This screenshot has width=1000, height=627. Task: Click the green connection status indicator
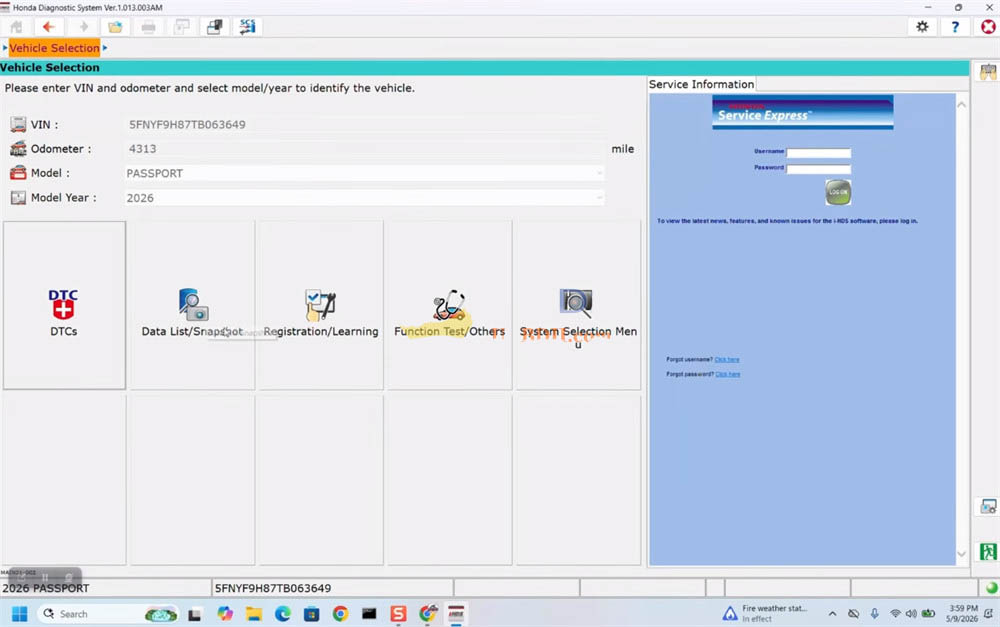coord(990,587)
